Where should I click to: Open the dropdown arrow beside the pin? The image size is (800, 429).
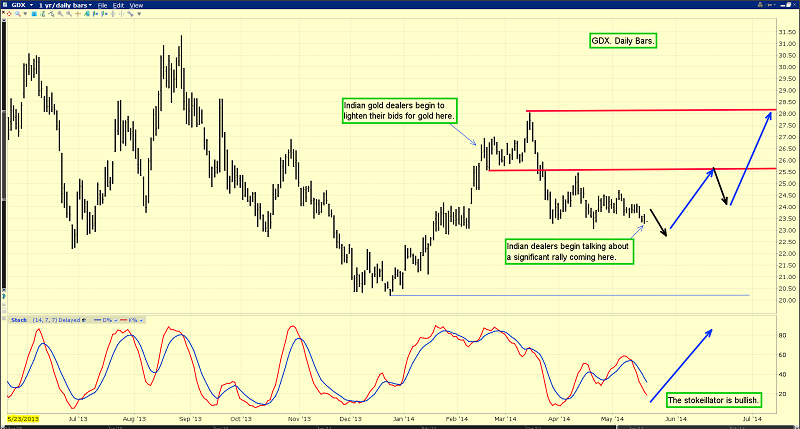coord(774,5)
